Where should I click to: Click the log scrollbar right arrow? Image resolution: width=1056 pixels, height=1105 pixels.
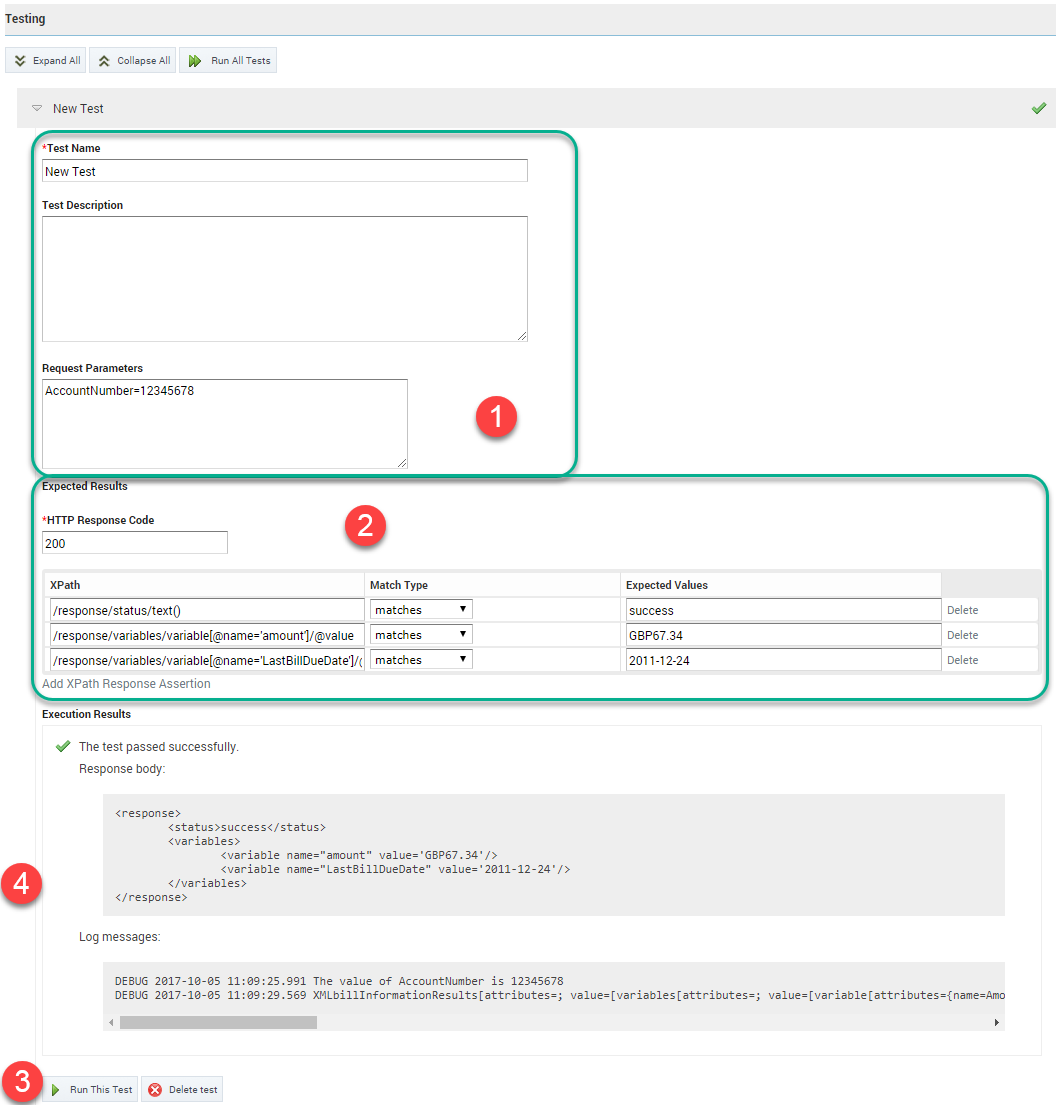997,1023
